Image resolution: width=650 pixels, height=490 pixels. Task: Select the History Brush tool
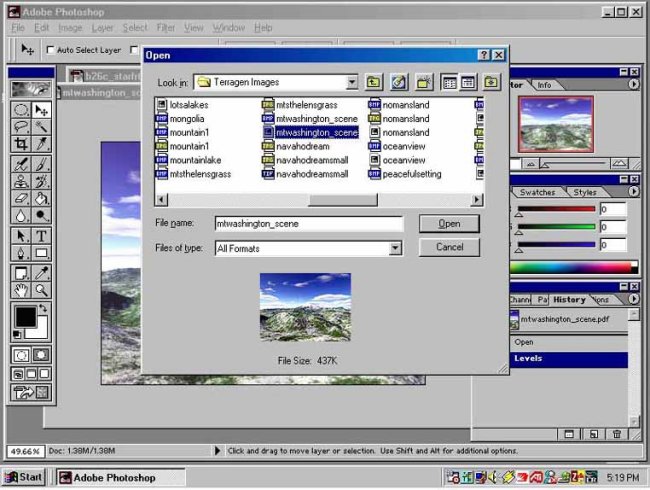point(41,181)
